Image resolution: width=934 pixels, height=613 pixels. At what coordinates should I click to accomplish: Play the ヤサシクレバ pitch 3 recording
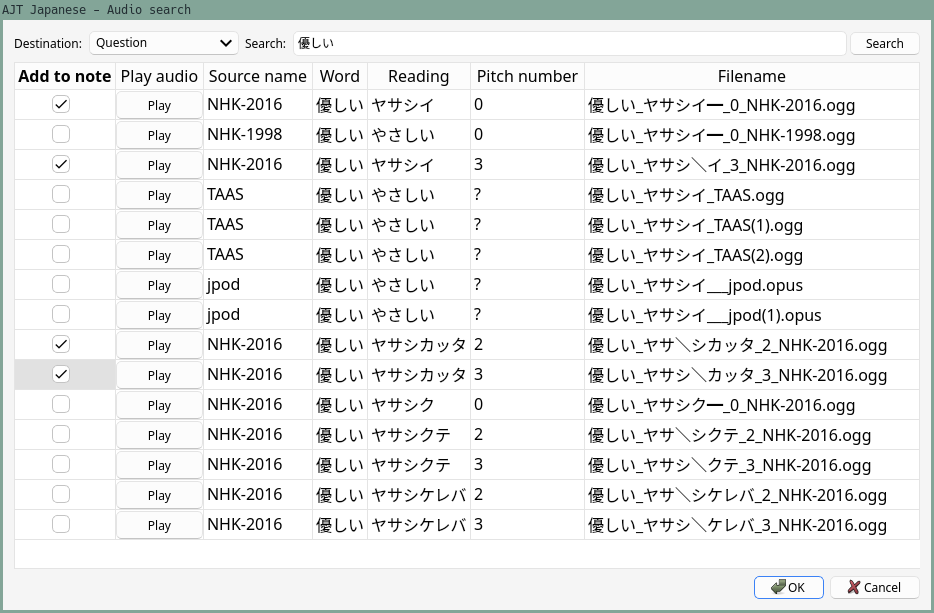coord(158,524)
